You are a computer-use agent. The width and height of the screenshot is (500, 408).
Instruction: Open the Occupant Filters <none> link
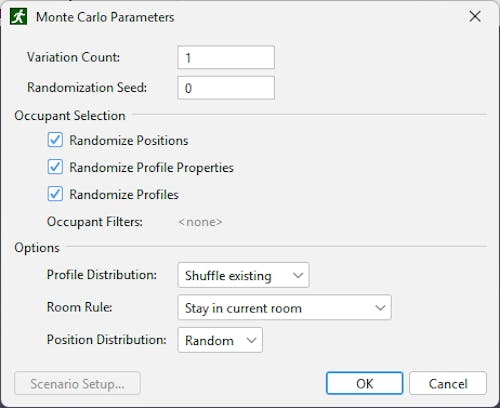coord(200,222)
